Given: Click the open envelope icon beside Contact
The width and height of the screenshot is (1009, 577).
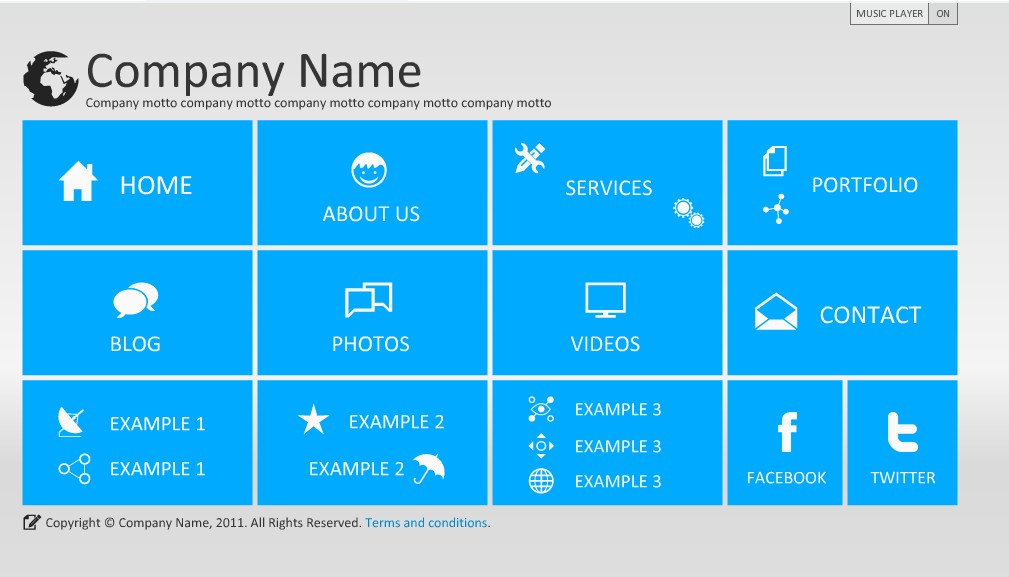Looking at the screenshot, I should (776, 313).
